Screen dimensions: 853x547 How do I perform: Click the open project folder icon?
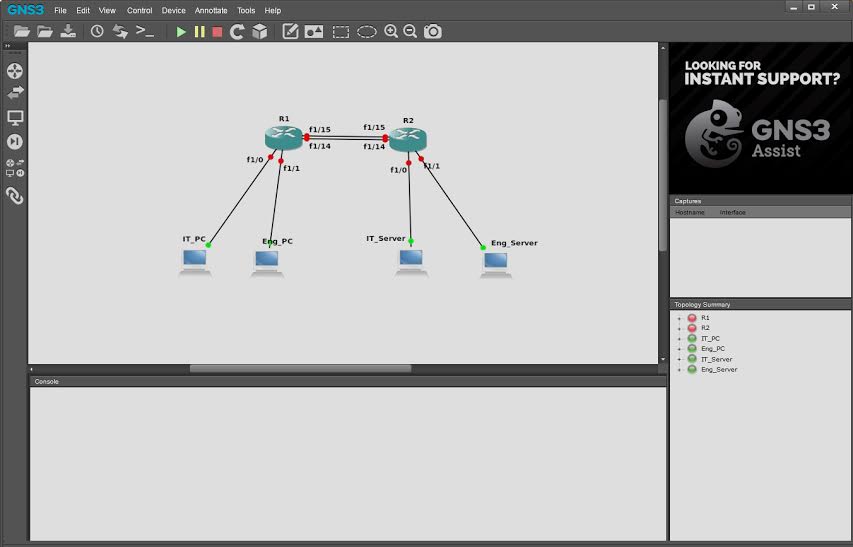(x=45, y=32)
